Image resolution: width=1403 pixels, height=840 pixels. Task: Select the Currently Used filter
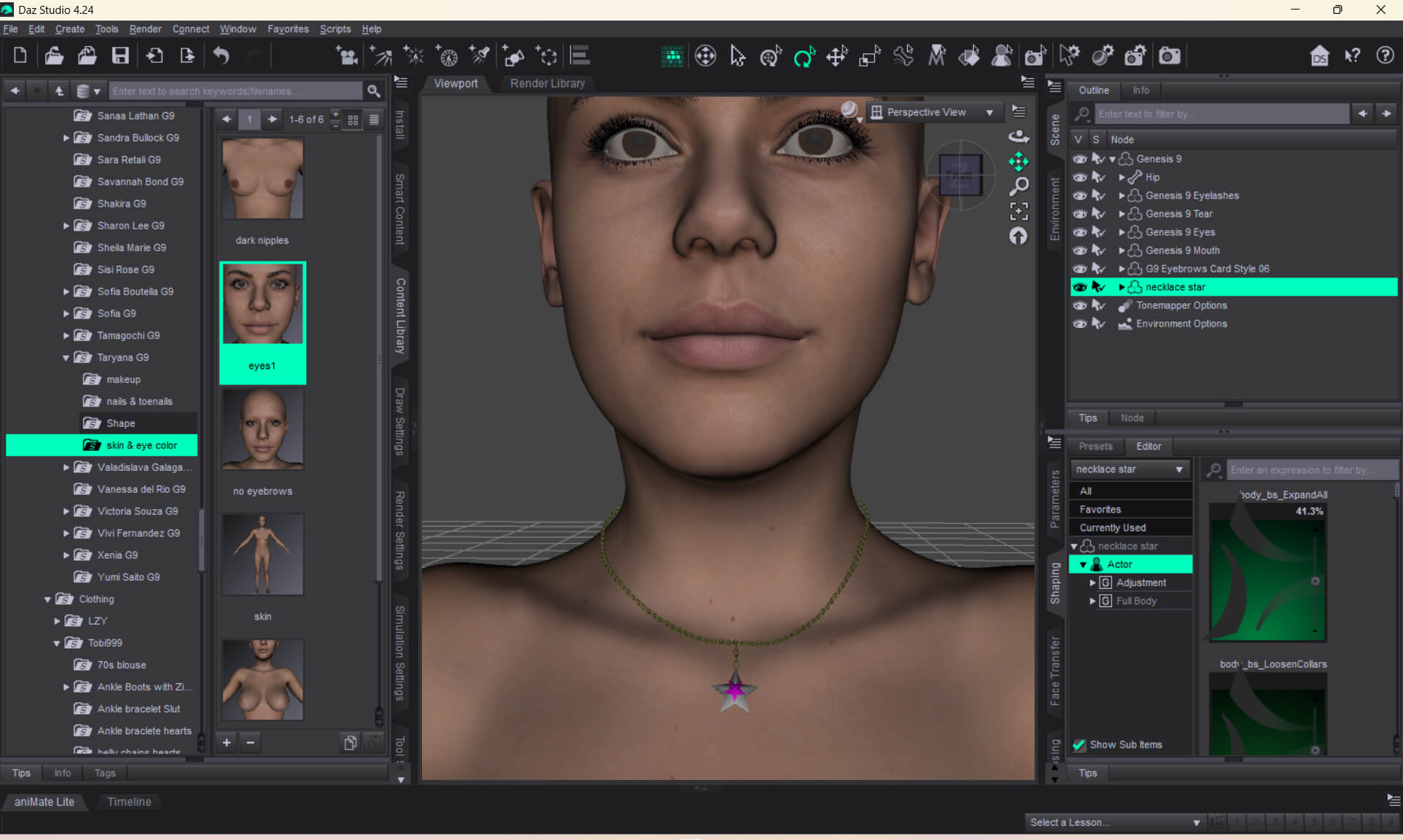pos(1130,527)
